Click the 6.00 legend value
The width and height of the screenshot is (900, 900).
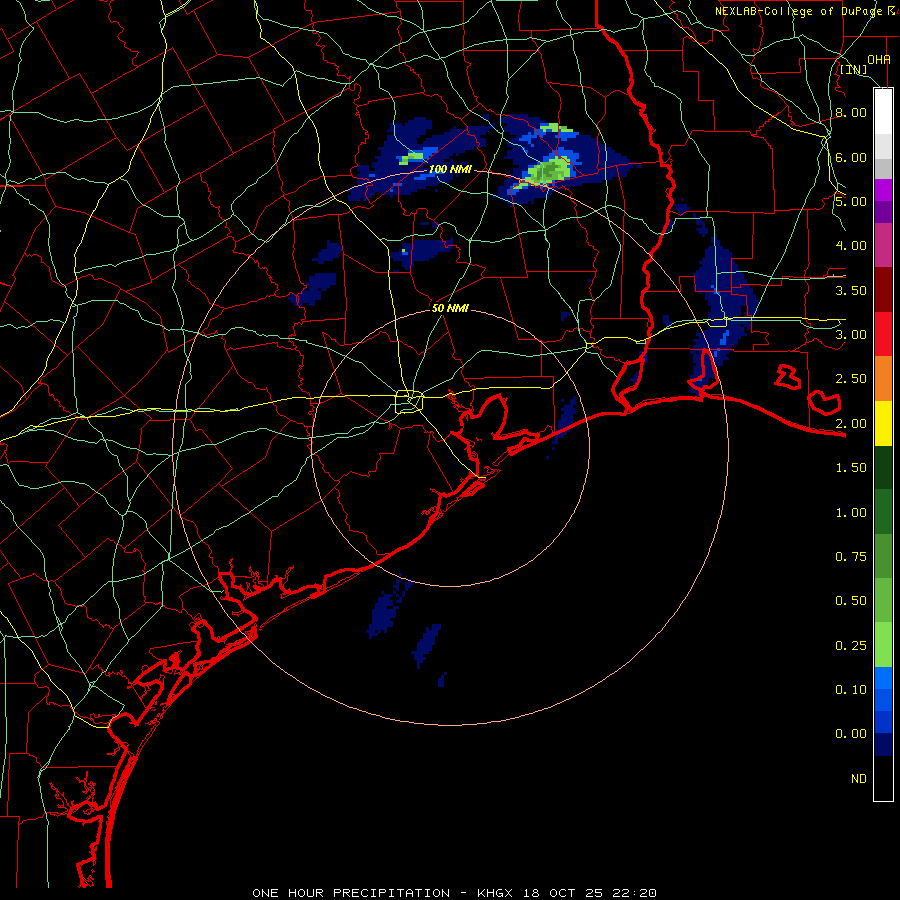click(x=851, y=157)
